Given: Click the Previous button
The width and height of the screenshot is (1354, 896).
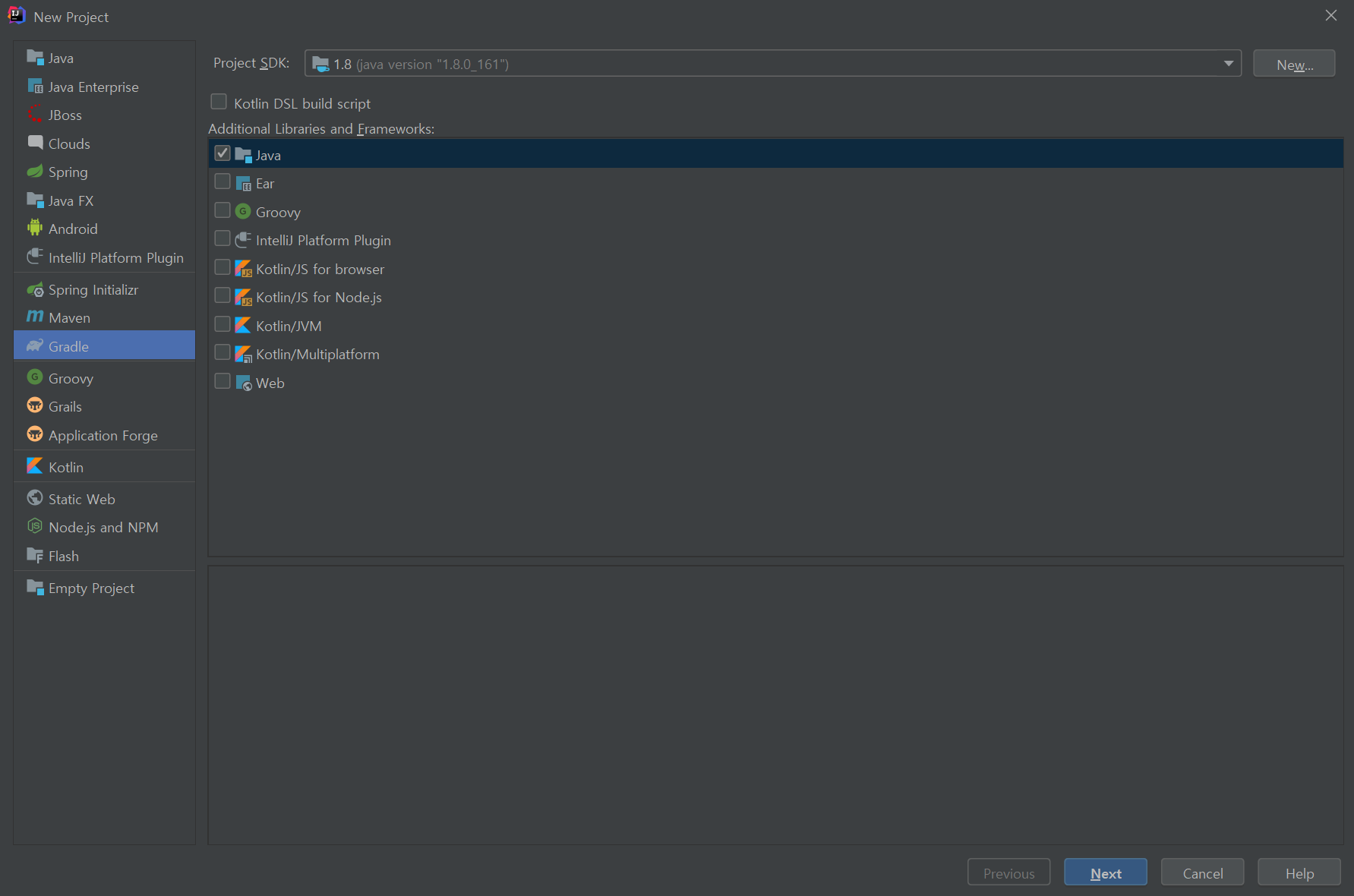Looking at the screenshot, I should click(x=1008, y=872).
